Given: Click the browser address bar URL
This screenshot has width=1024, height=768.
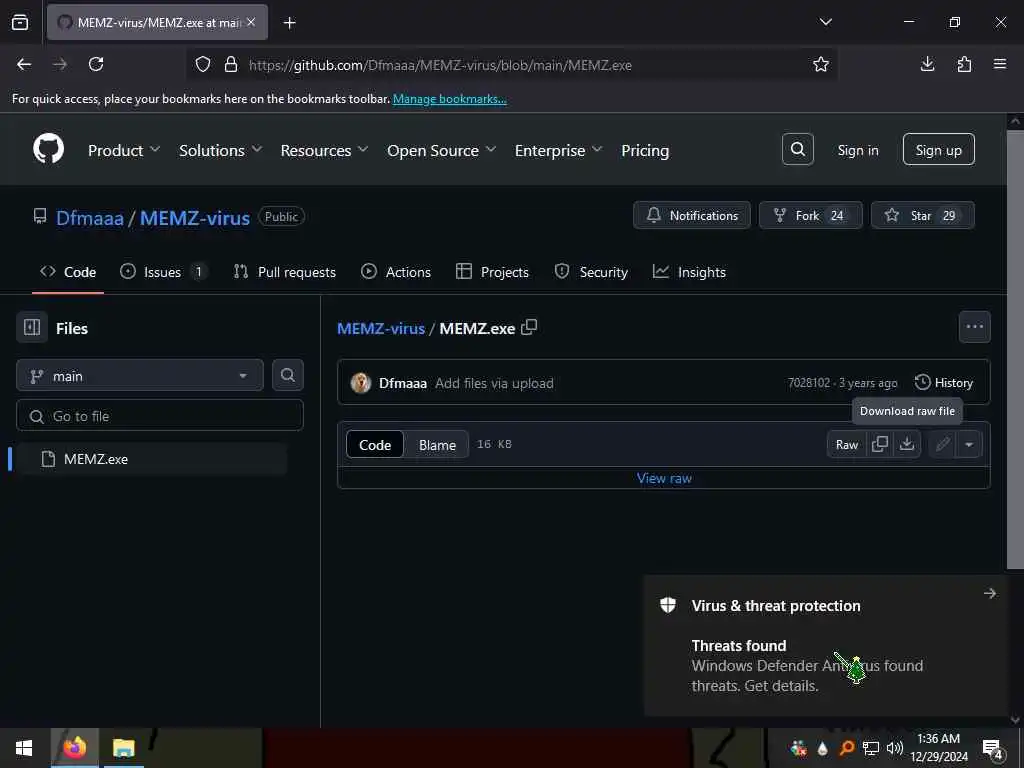Looking at the screenshot, I should point(440,65).
